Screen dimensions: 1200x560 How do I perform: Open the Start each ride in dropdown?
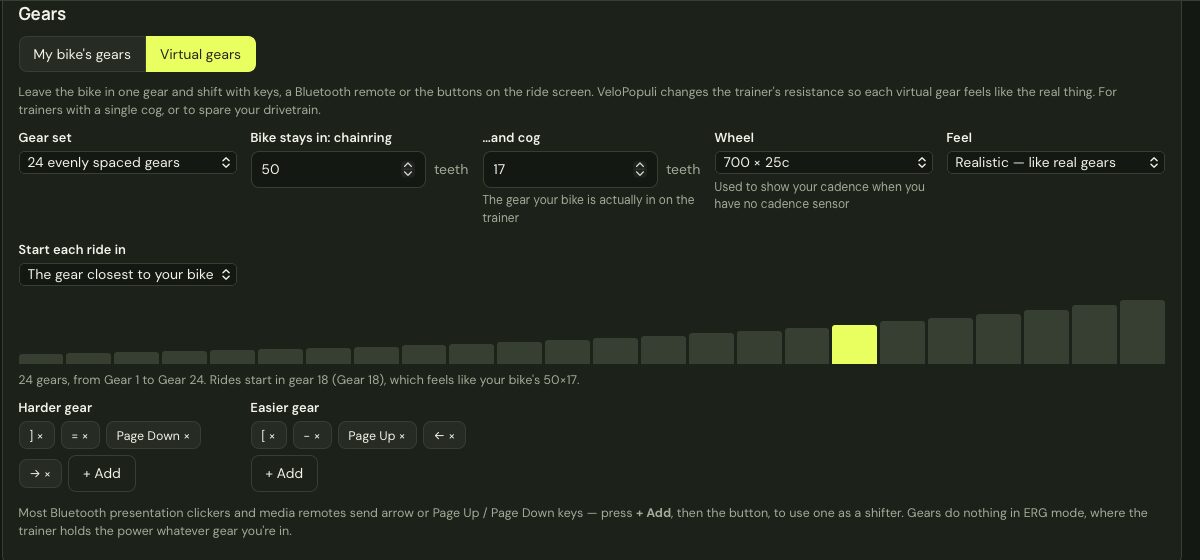128,274
